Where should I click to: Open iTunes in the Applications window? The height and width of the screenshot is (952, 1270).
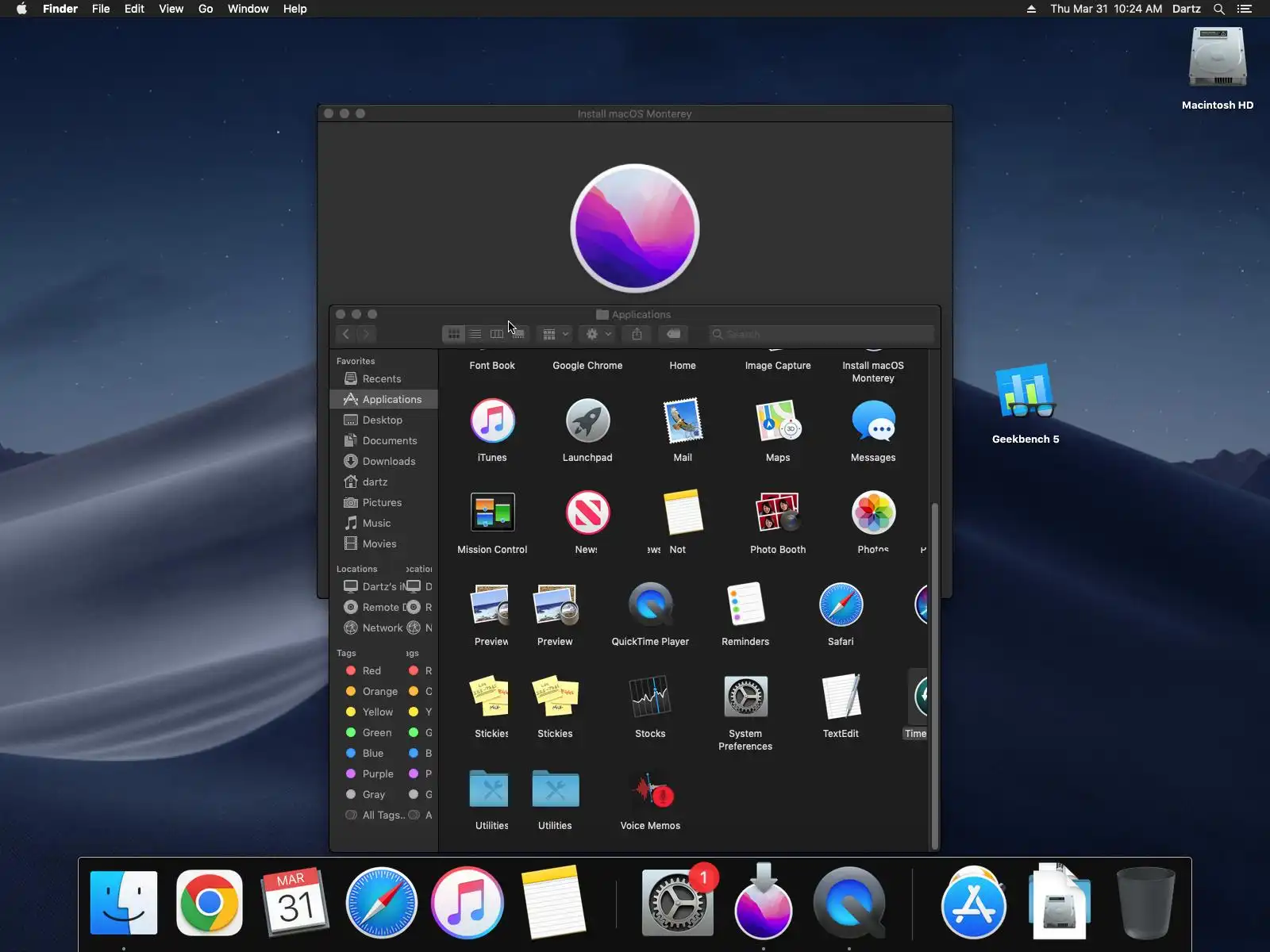point(492,421)
